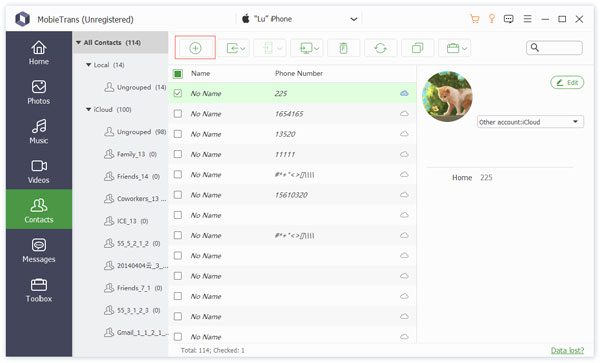Screen dimensions: 600x363
Task: Uncheck the contact with number 225
Action: point(178,93)
